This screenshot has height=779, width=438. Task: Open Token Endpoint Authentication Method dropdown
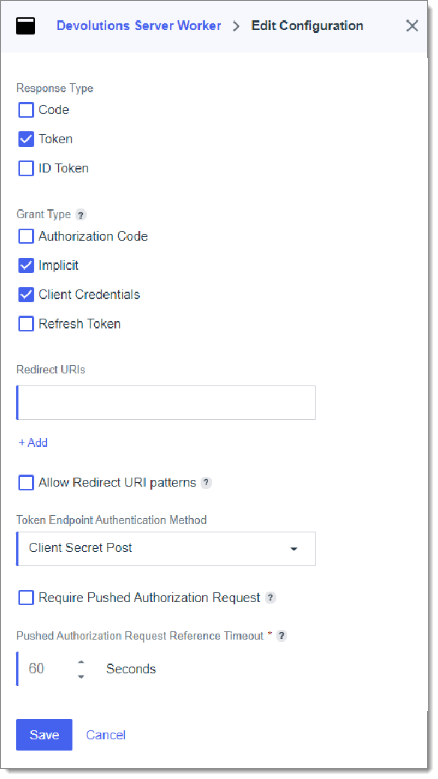166,548
